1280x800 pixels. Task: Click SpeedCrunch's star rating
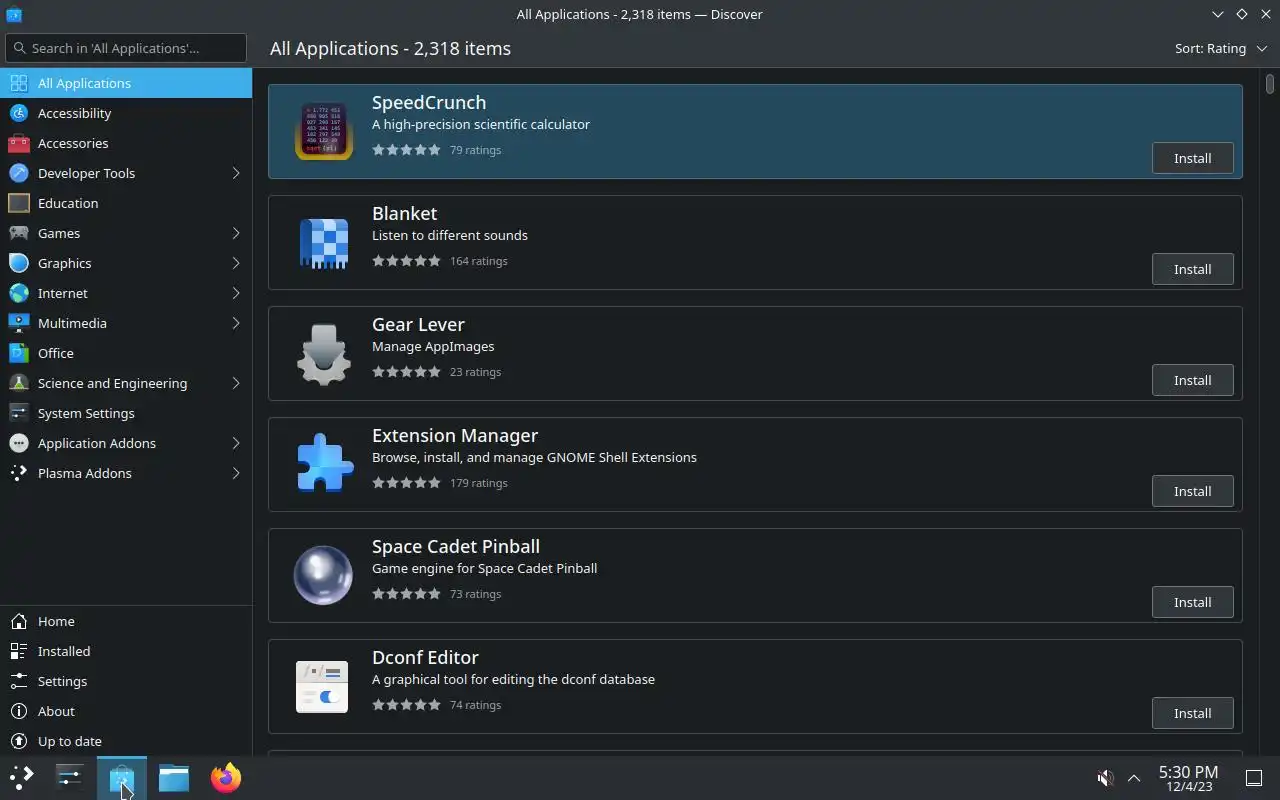[x=406, y=150]
